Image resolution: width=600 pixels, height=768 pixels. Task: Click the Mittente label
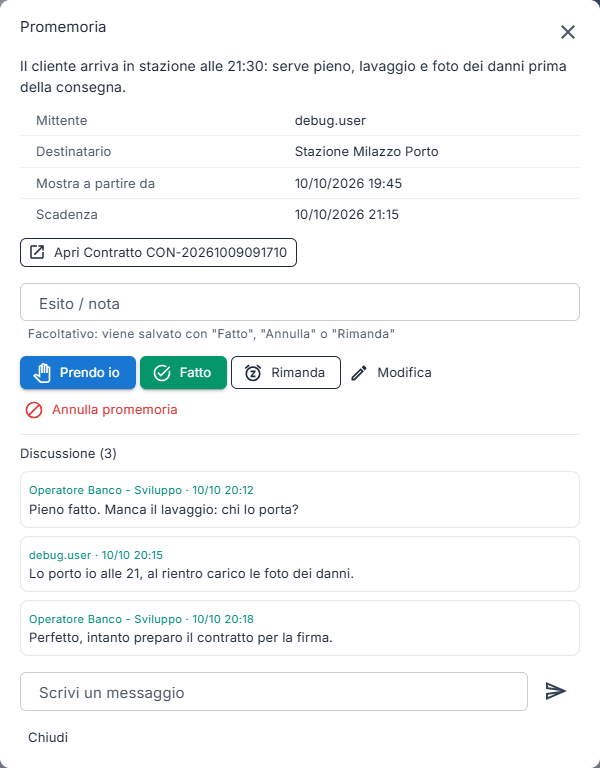pyautogui.click(x=62, y=121)
